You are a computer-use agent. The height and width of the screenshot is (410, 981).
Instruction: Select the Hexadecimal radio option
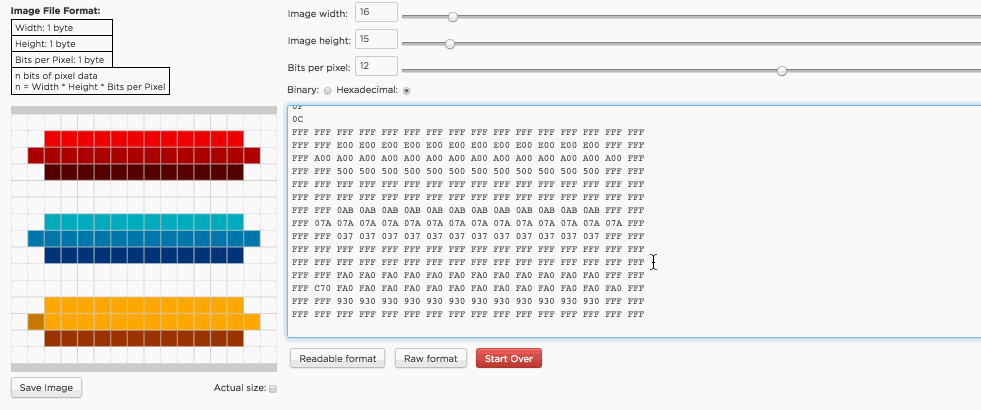406,90
